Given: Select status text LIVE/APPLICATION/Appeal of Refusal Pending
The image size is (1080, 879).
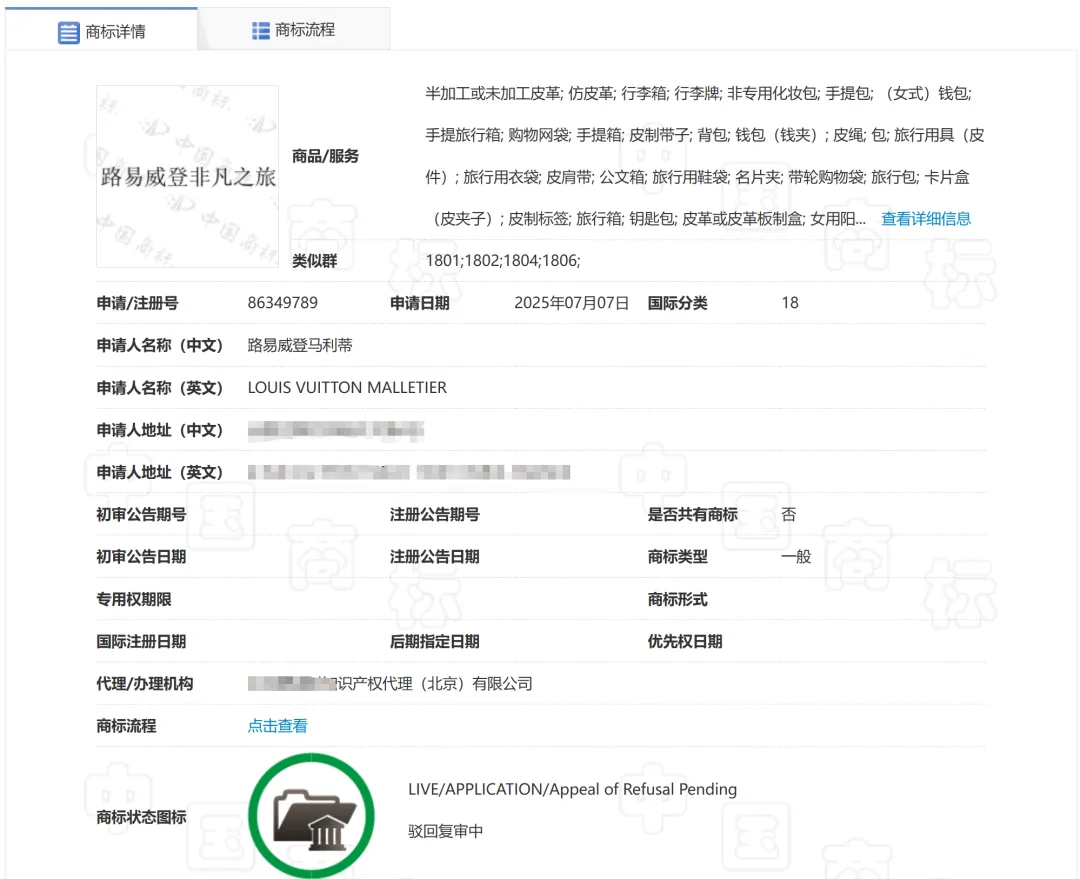Looking at the screenshot, I should (572, 789).
